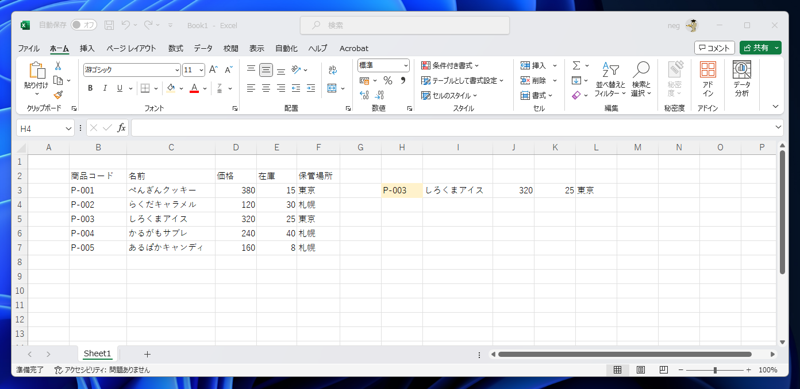Toggle Underline formatting

[x=119, y=88]
